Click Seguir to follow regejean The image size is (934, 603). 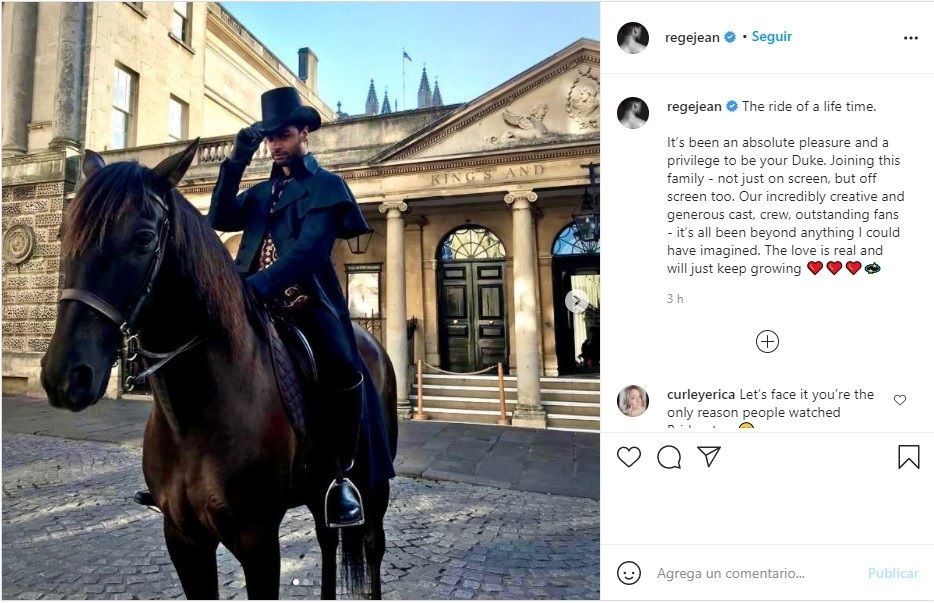[x=771, y=36]
